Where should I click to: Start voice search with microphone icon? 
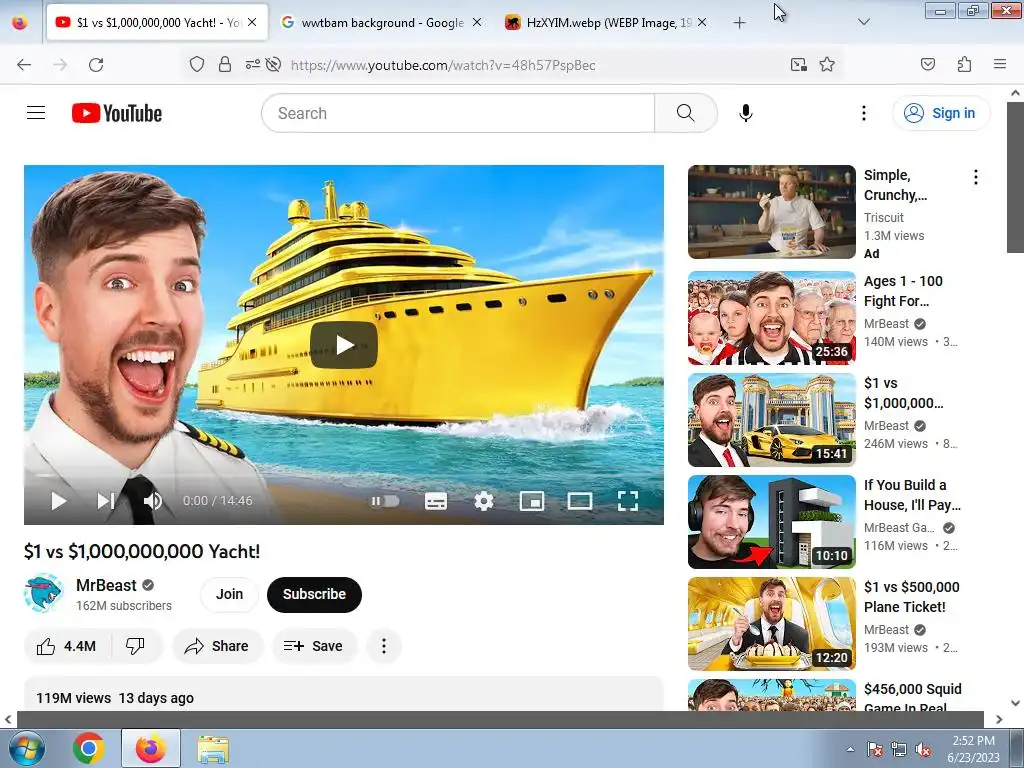(x=746, y=113)
